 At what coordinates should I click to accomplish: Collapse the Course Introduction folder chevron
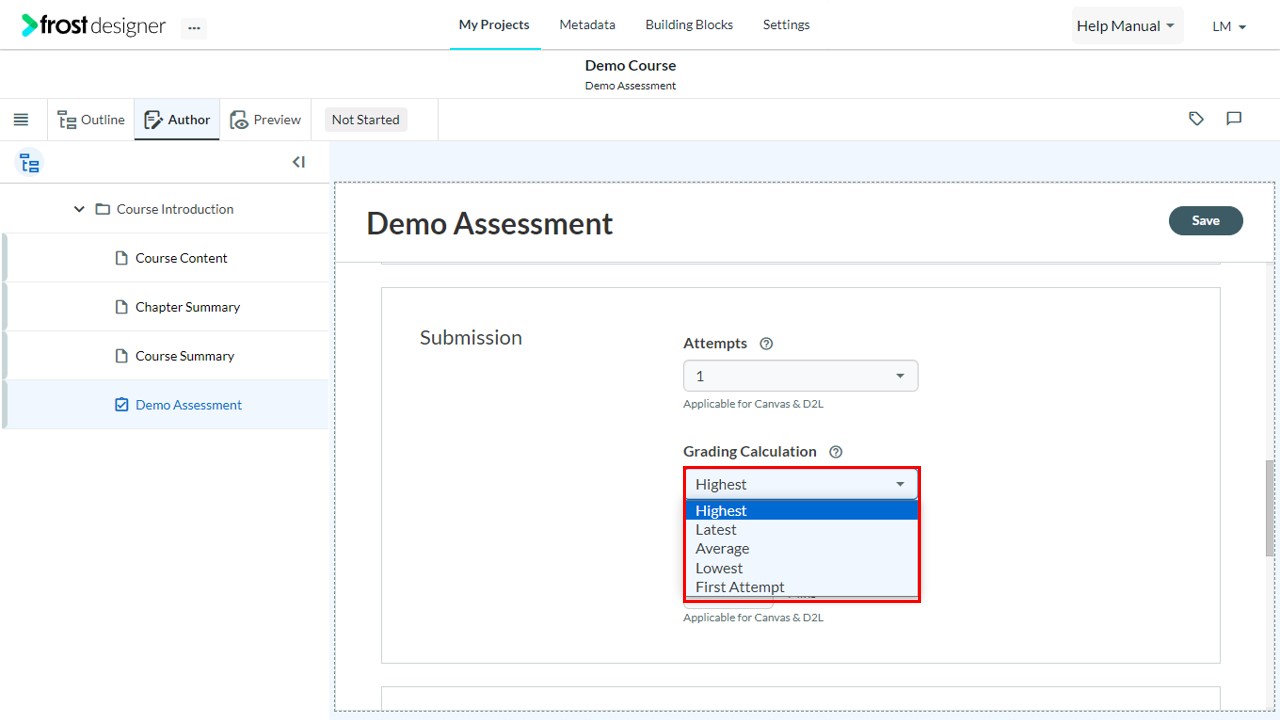[x=79, y=210]
